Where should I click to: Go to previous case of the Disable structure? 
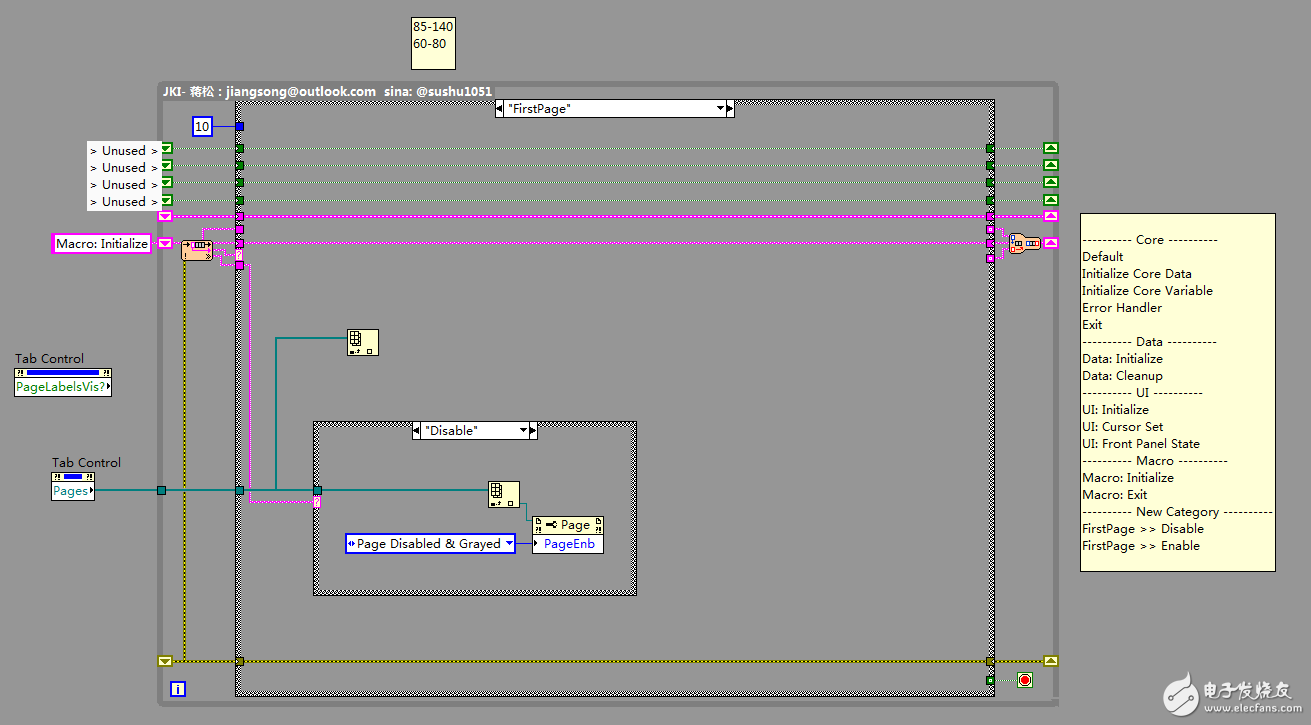[x=417, y=431]
